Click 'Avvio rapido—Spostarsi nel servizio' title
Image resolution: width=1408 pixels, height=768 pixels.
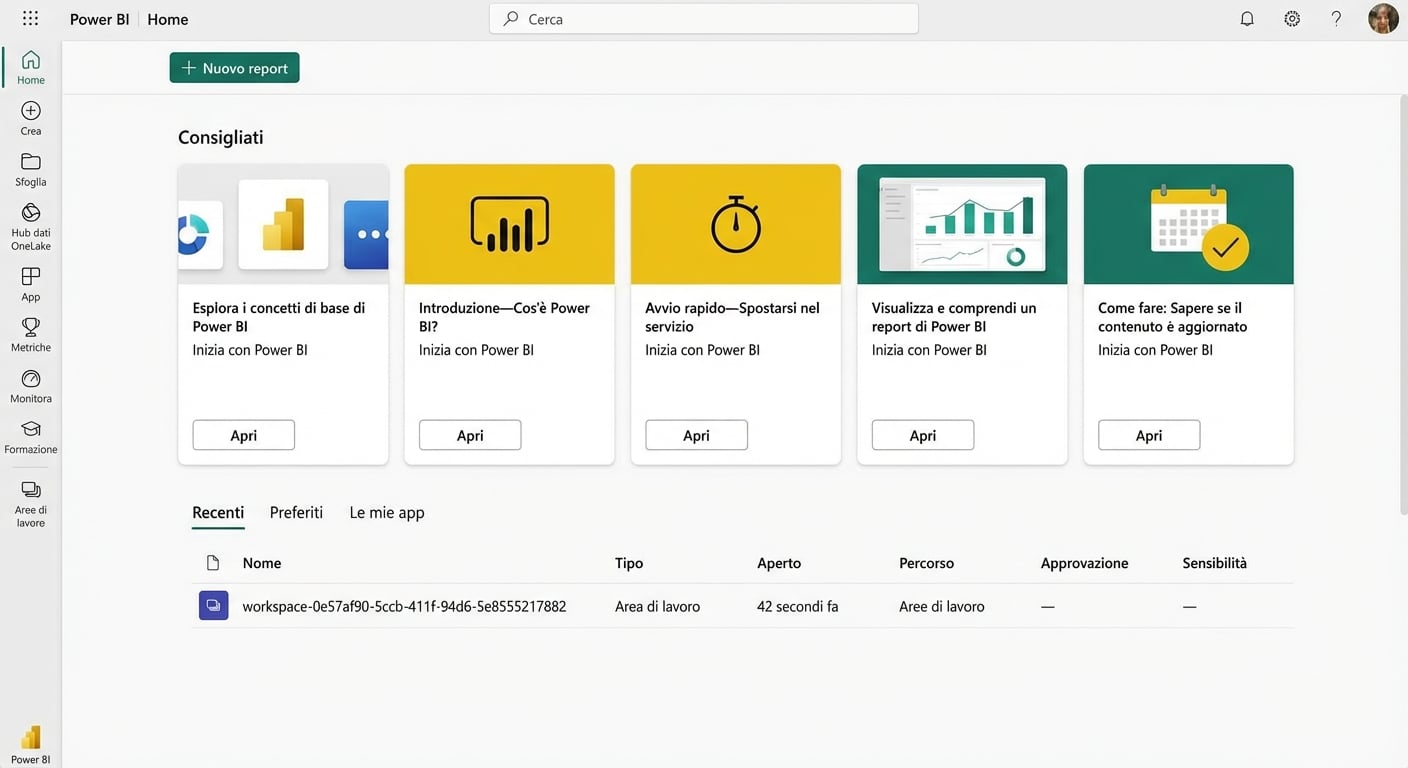click(732, 317)
